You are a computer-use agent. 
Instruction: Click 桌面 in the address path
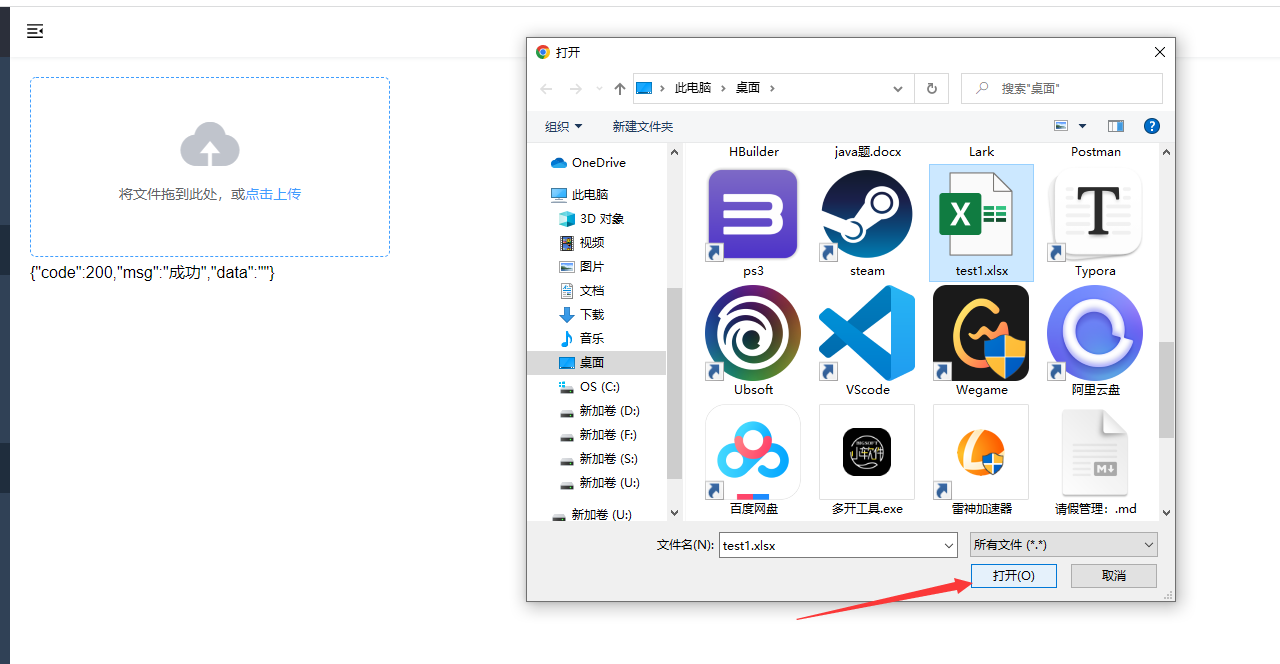[x=748, y=88]
